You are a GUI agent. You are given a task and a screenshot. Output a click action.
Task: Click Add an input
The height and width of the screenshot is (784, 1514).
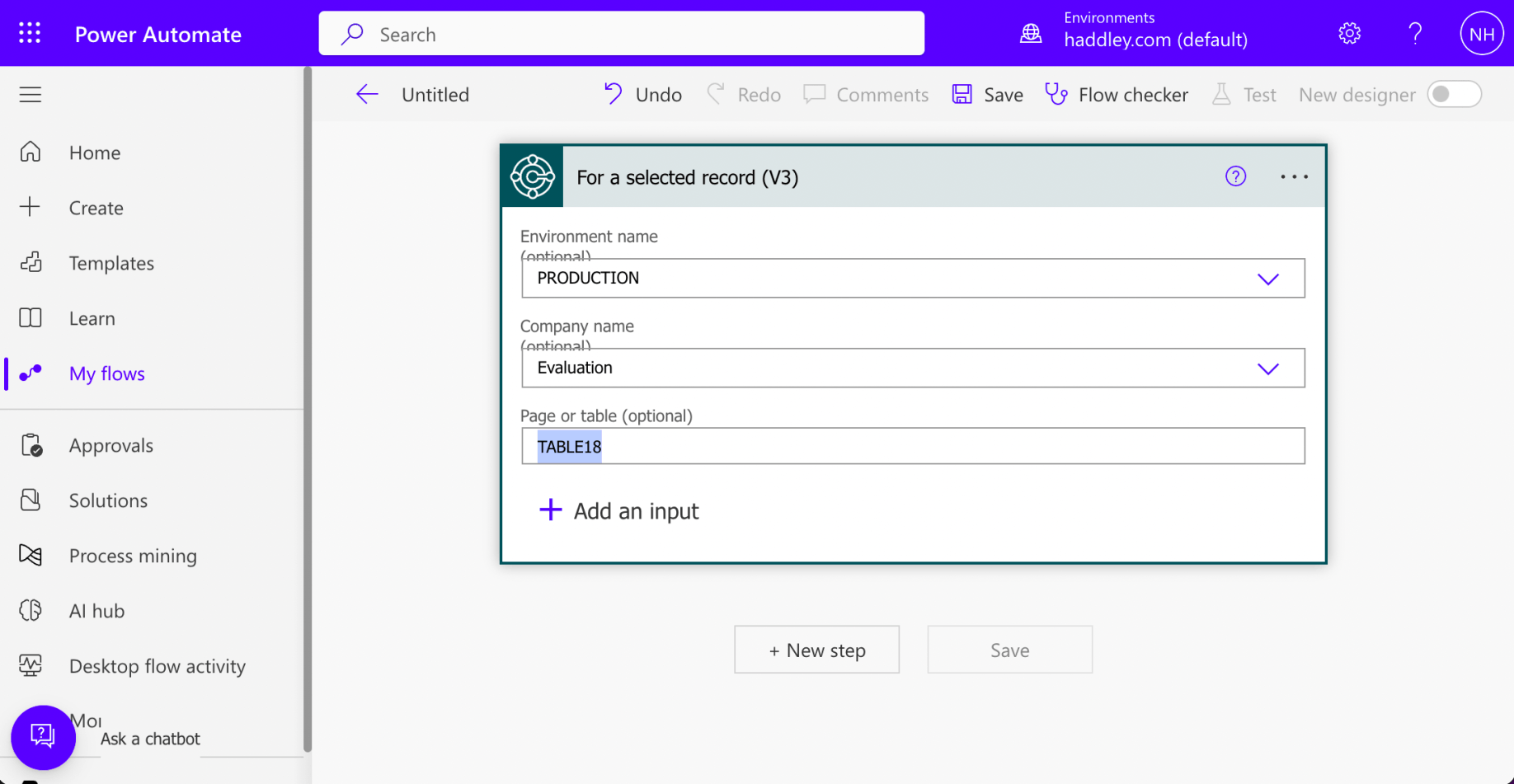point(618,511)
